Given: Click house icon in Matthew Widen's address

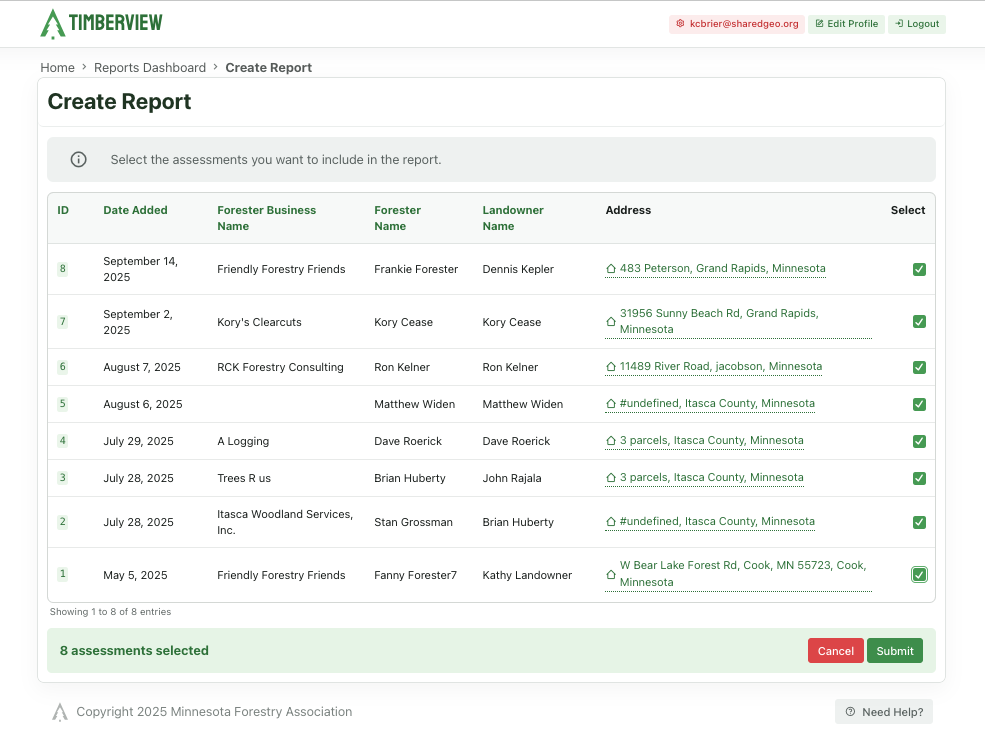Looking at the screenshot, I should point(611,403).
